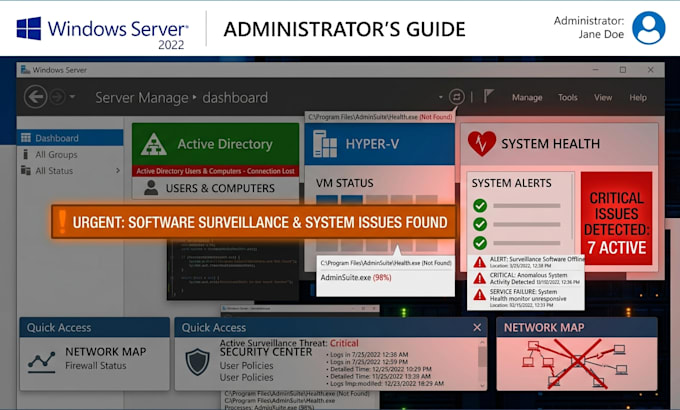Image resolution: width=680 pixels, height=410 pixels.
Task: Open the Help menu
Action: tap(638, 98)
